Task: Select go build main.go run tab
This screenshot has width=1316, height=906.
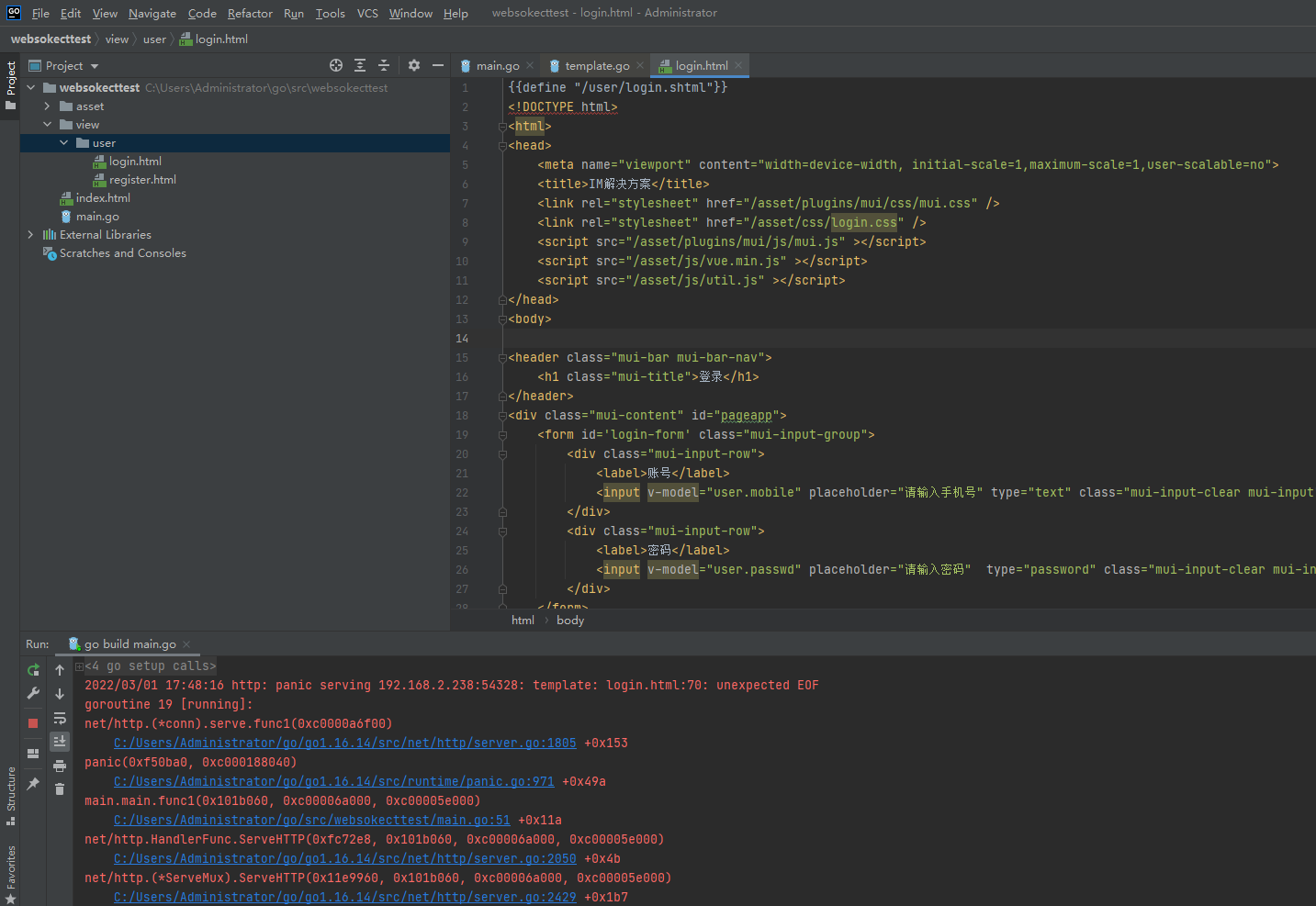Action: point(129,644)
